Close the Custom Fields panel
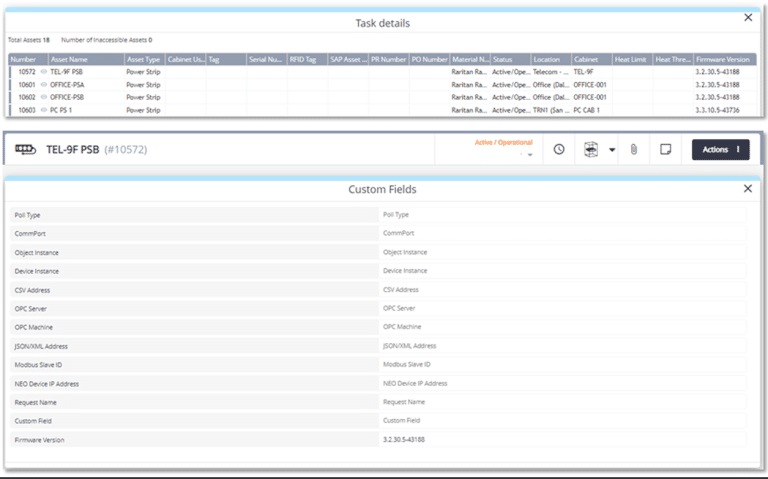This screenshot has width=768, height=479. [x=748, y=188]
